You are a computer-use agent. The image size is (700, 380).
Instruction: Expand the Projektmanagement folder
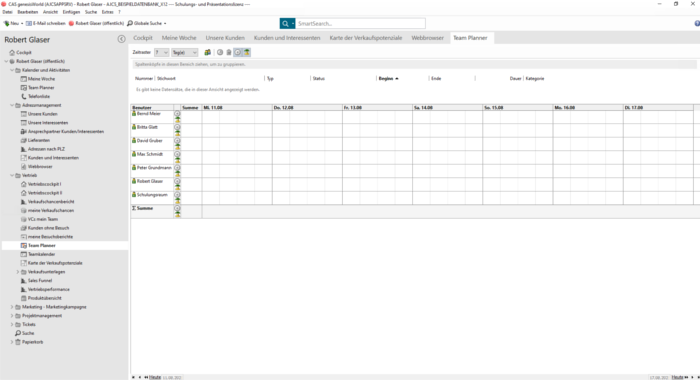point(12,316)
